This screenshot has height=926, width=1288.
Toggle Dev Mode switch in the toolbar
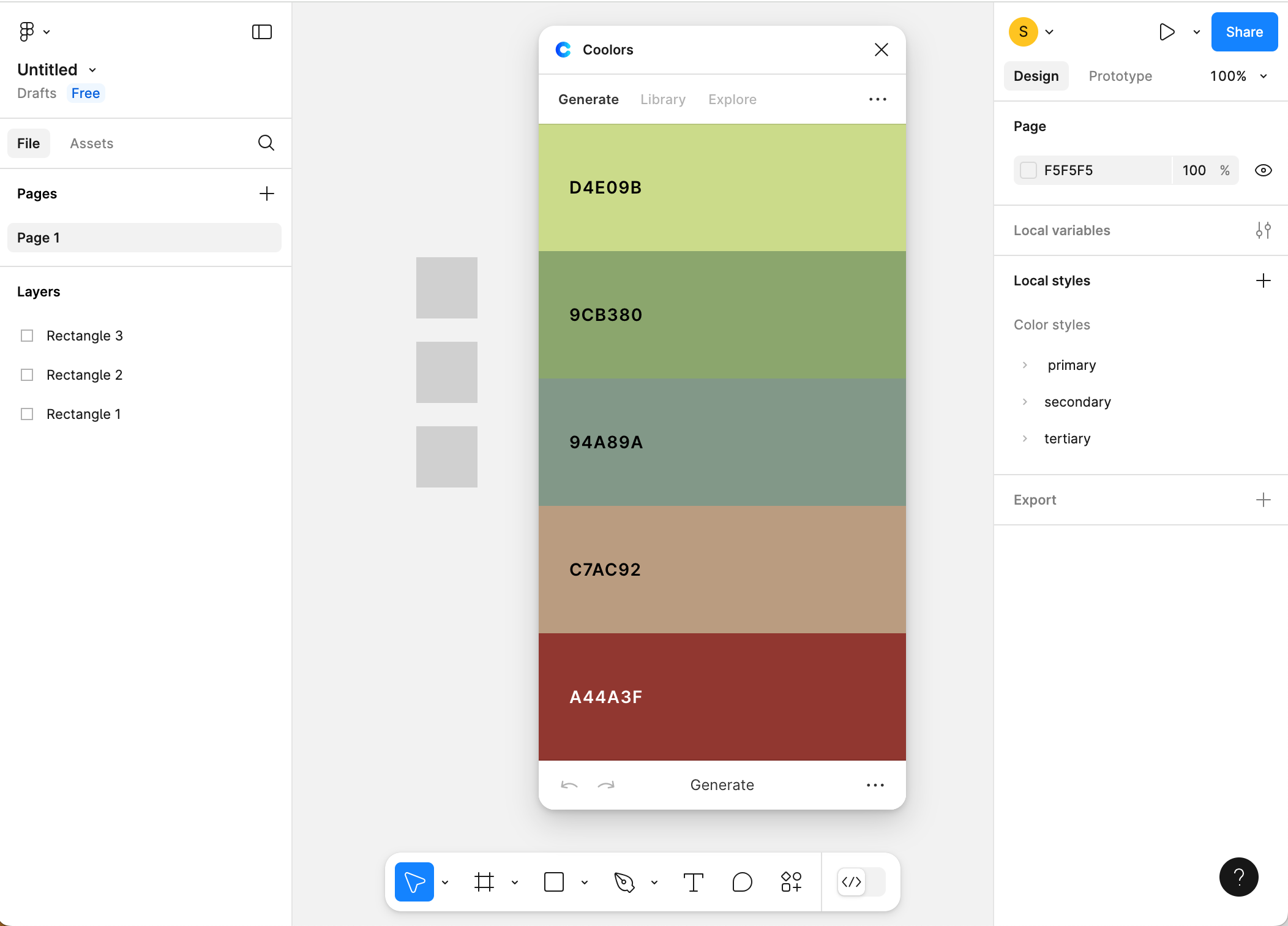(x=861, y=882)
